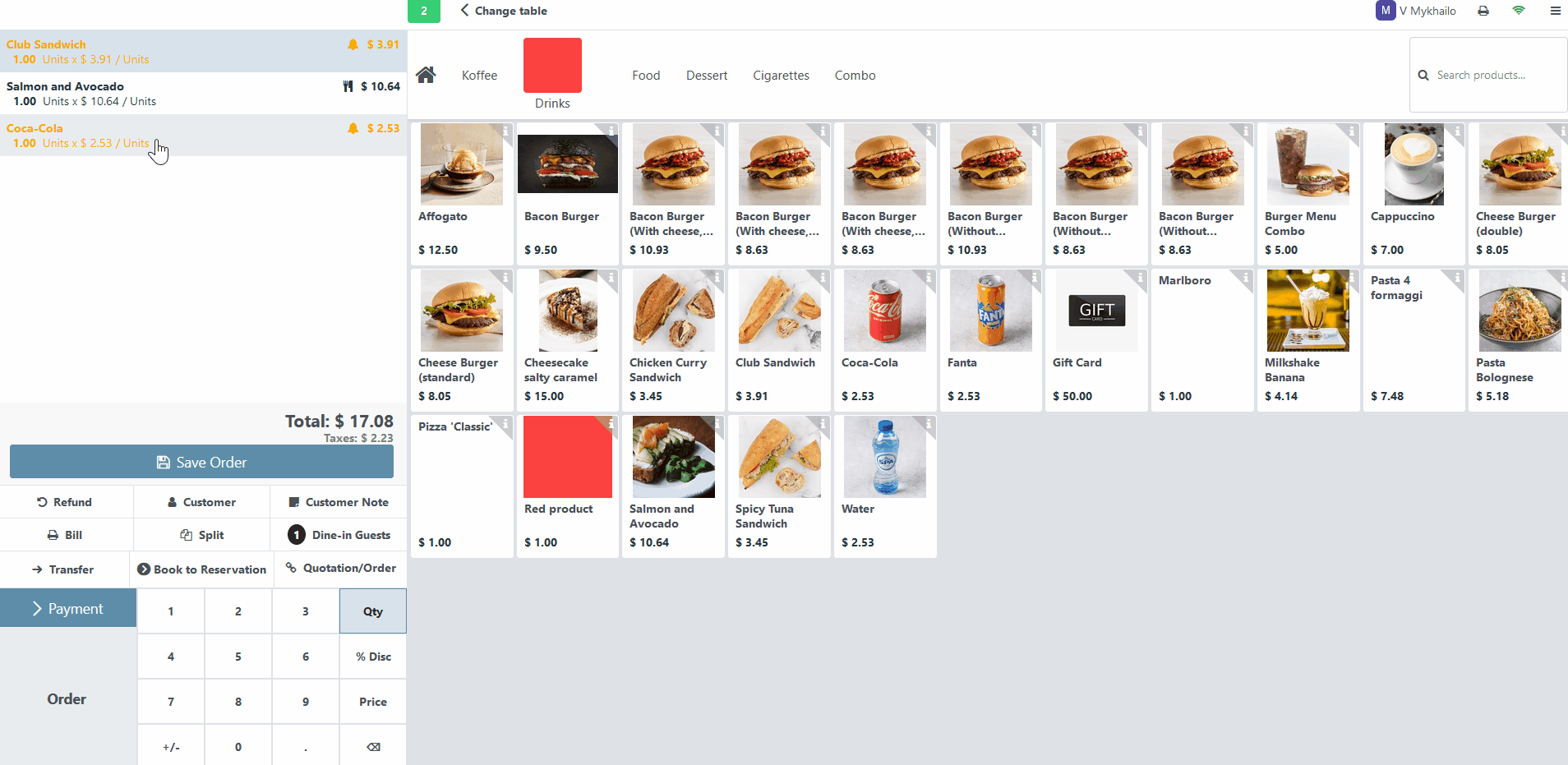Click user avatar M for Mykhailo
This screenshot has width=1568, height=765.
pos(1386,11)
